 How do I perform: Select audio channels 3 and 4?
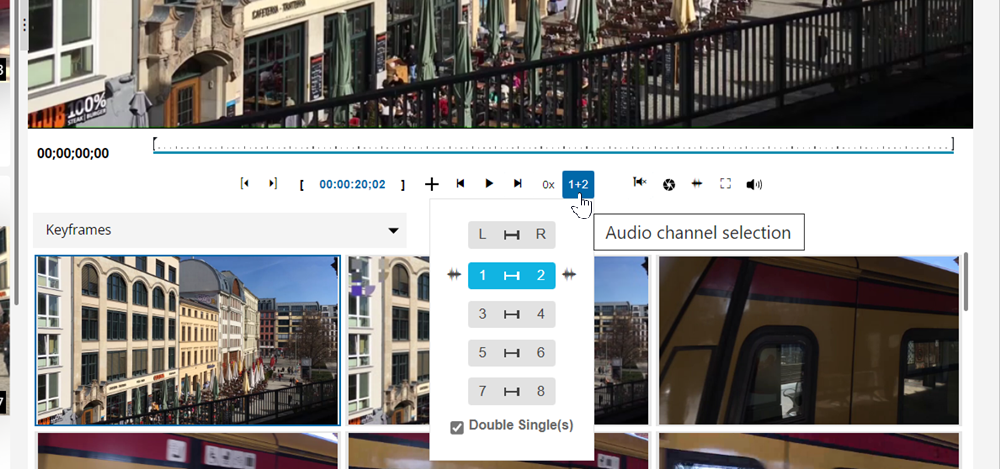click(x=511, y=314)
